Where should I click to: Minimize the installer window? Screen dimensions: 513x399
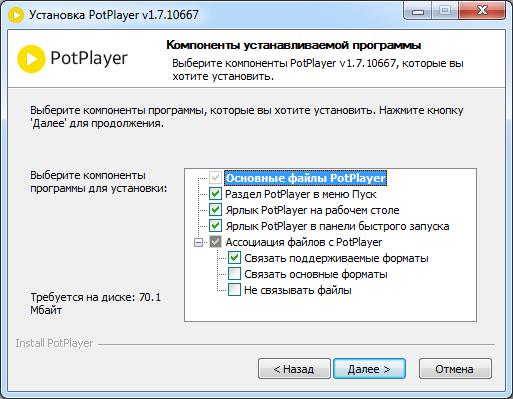coord(417,12)
